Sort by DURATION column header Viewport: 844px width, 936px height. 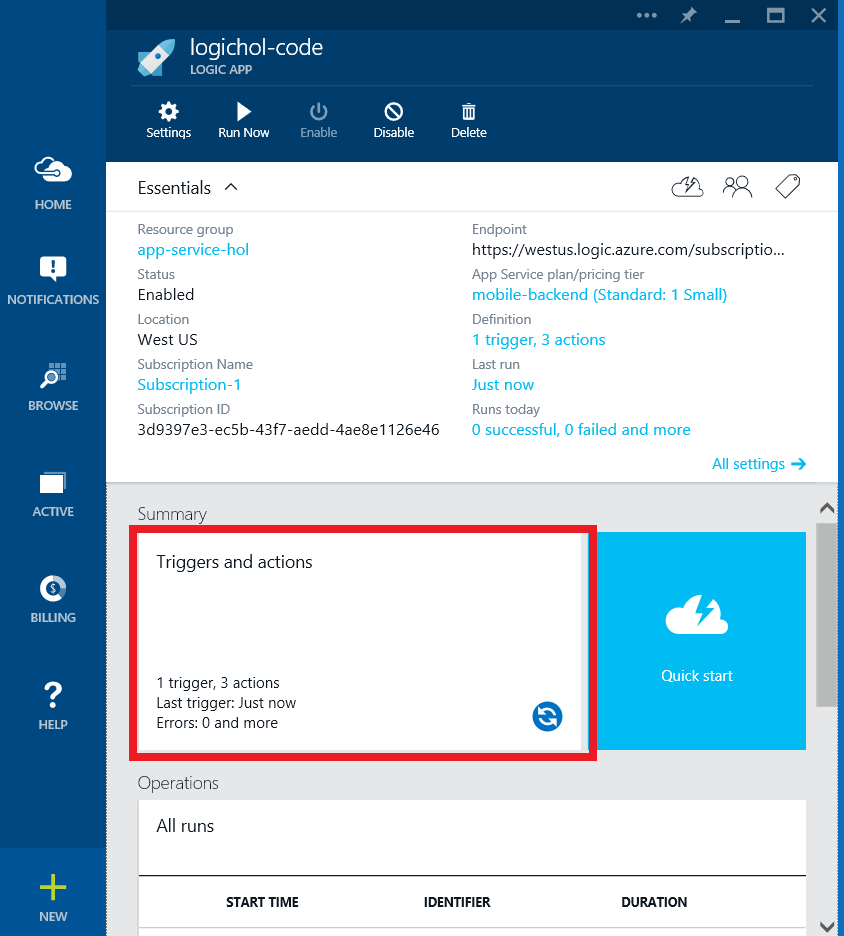pos(654,902)
